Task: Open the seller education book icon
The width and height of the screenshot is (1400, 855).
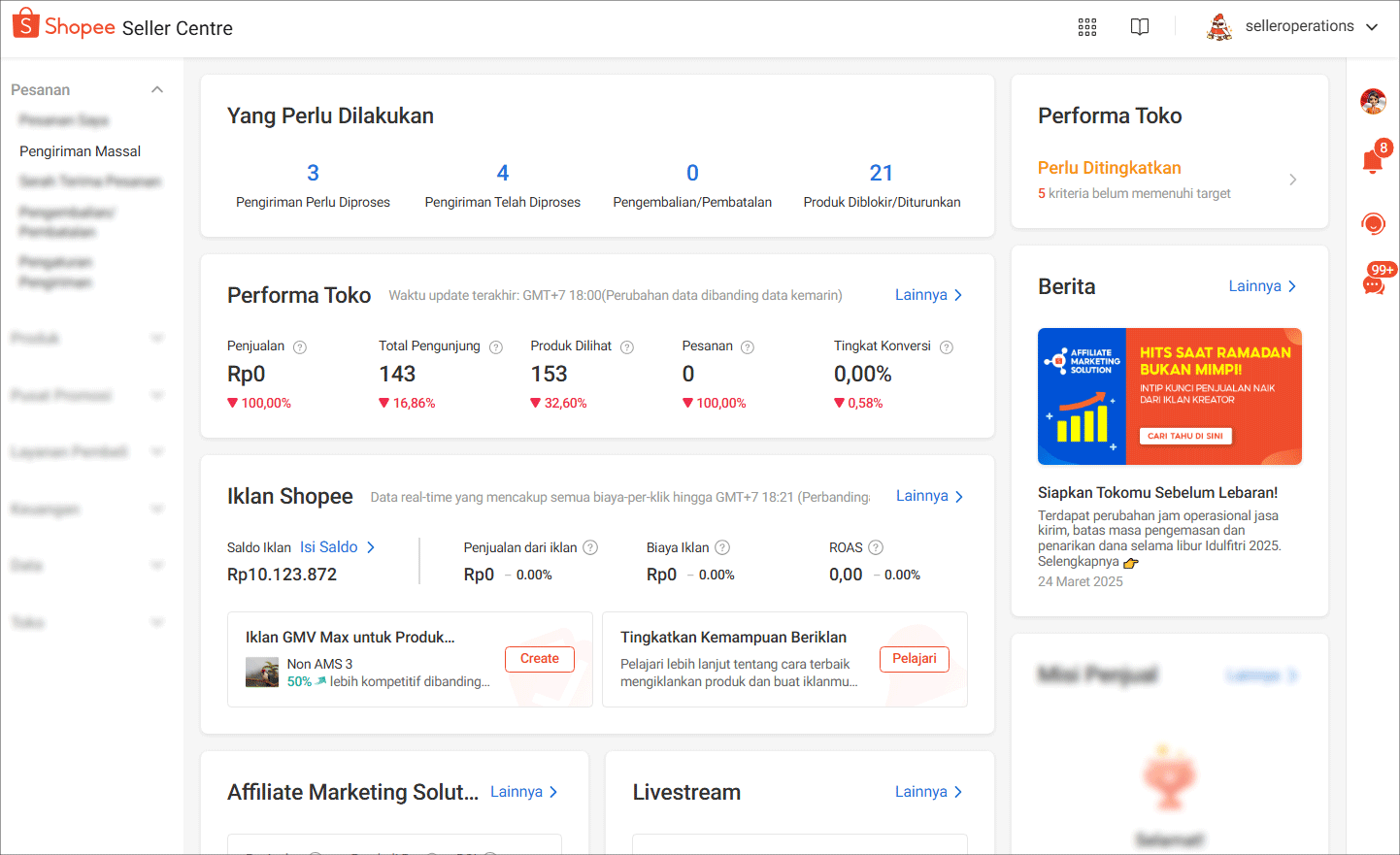Action: click(x=1140, y=27)
